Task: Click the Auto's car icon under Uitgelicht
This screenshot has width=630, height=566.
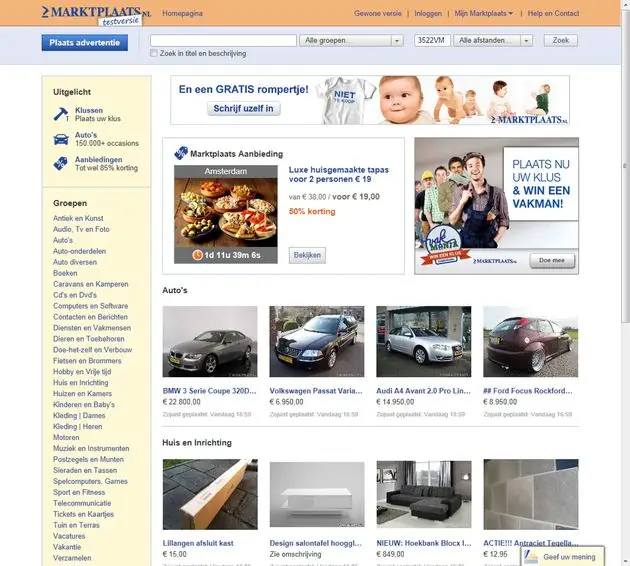Action: point(61,139)
